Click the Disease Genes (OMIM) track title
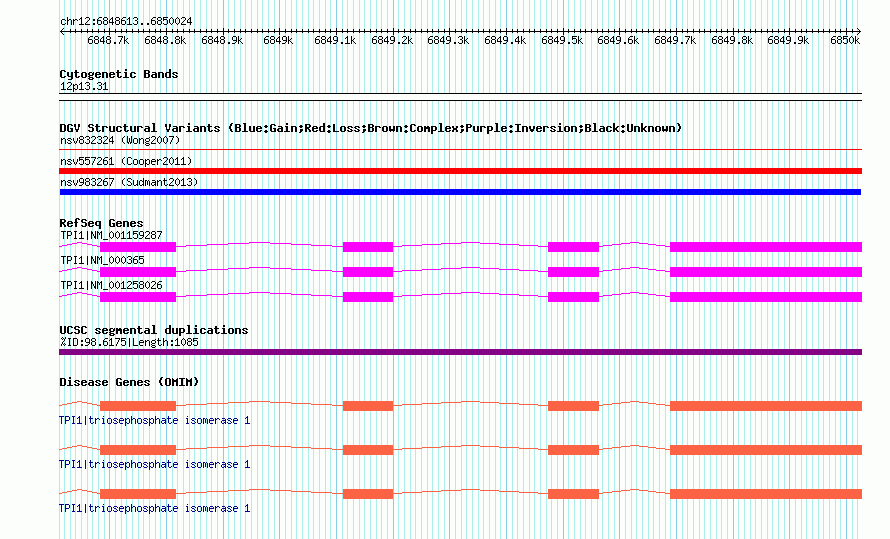 (129, 382)
